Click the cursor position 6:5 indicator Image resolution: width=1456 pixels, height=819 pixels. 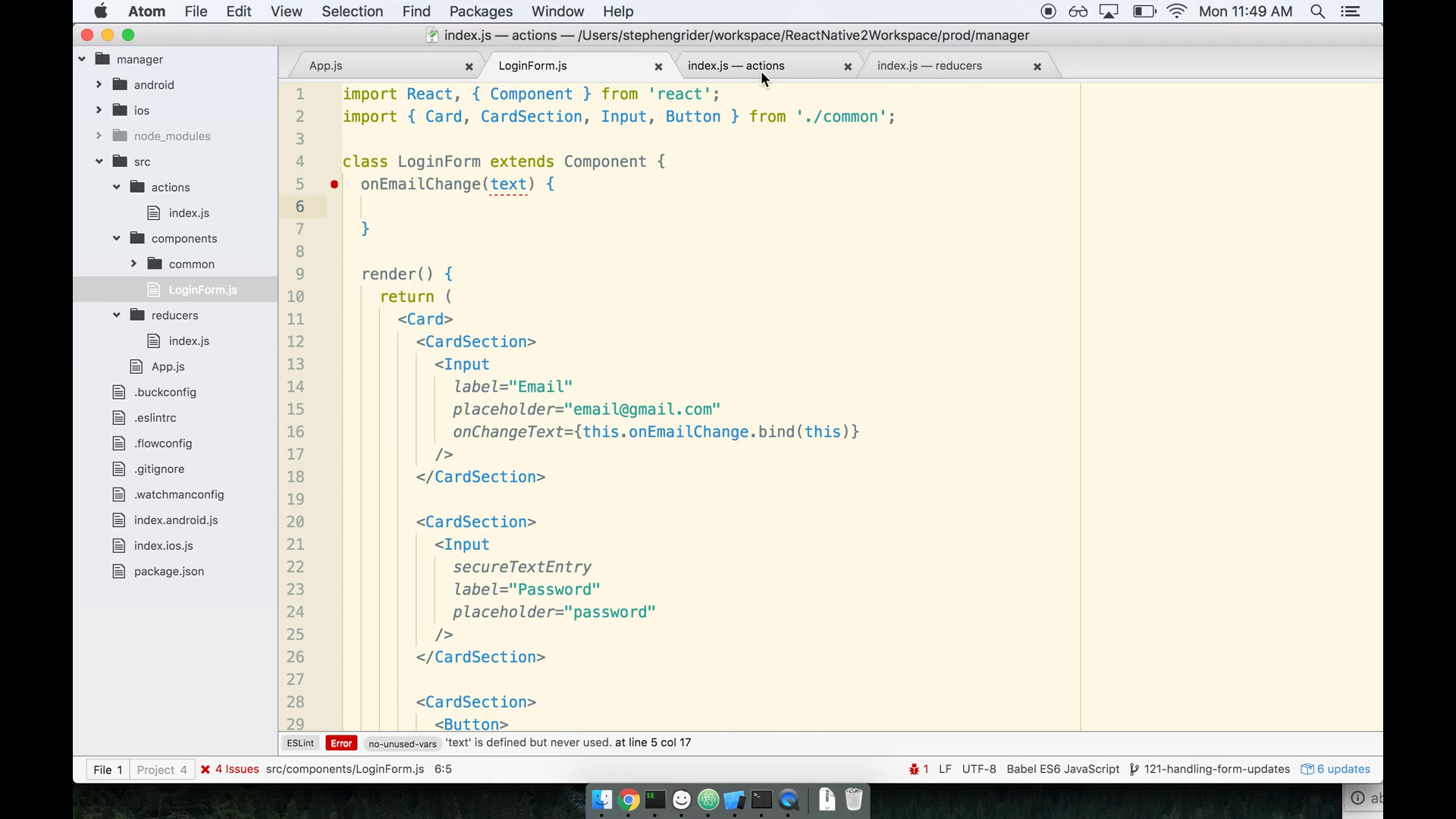(x=443, y=769)
